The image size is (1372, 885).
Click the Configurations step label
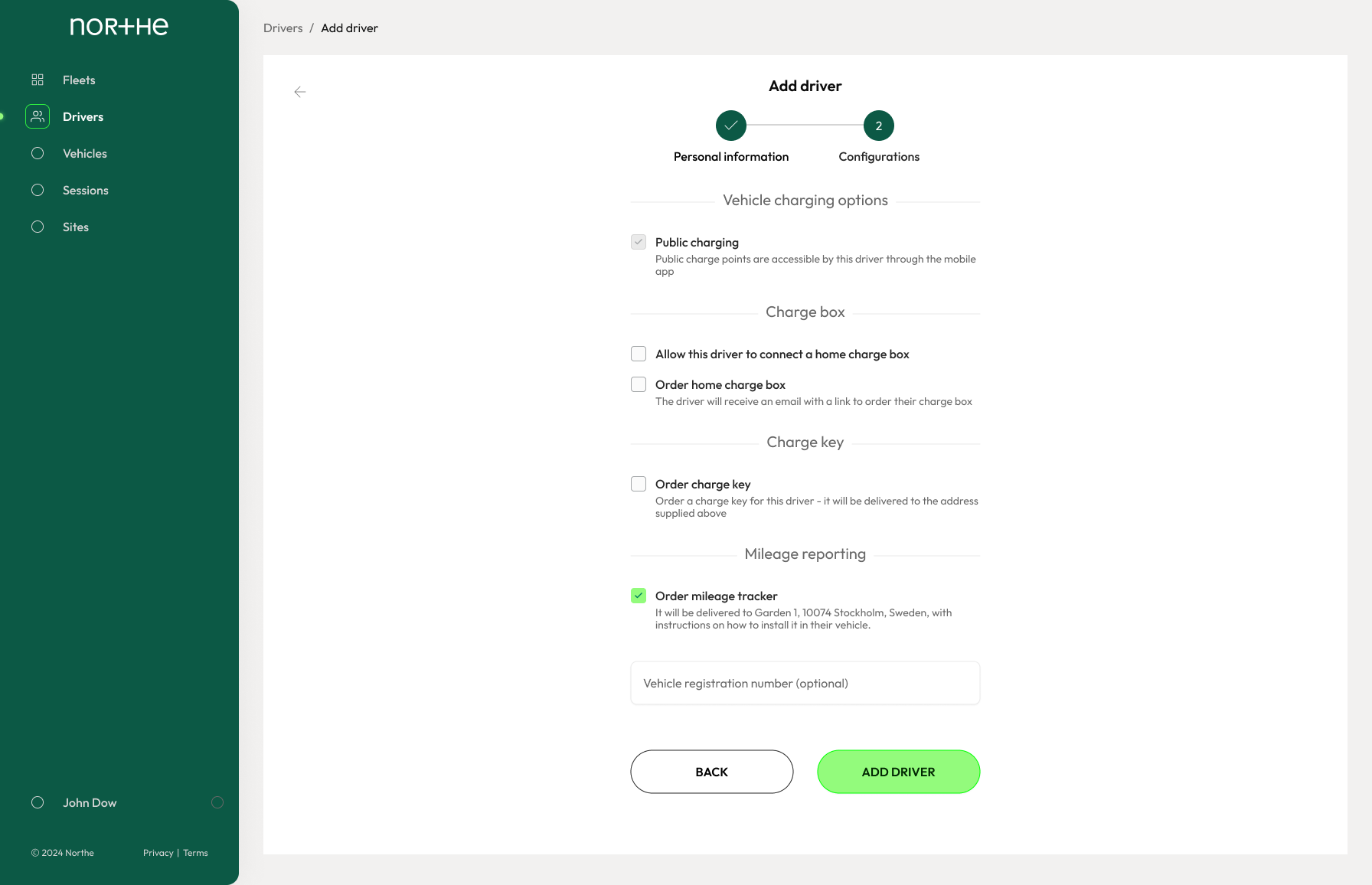(x=879, y=156)
